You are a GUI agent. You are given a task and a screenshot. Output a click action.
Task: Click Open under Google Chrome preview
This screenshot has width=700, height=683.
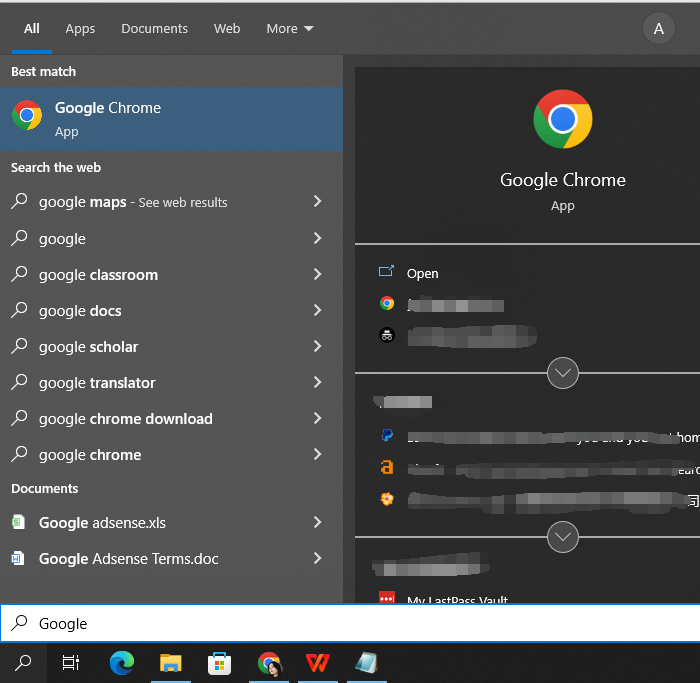(422, 273)
